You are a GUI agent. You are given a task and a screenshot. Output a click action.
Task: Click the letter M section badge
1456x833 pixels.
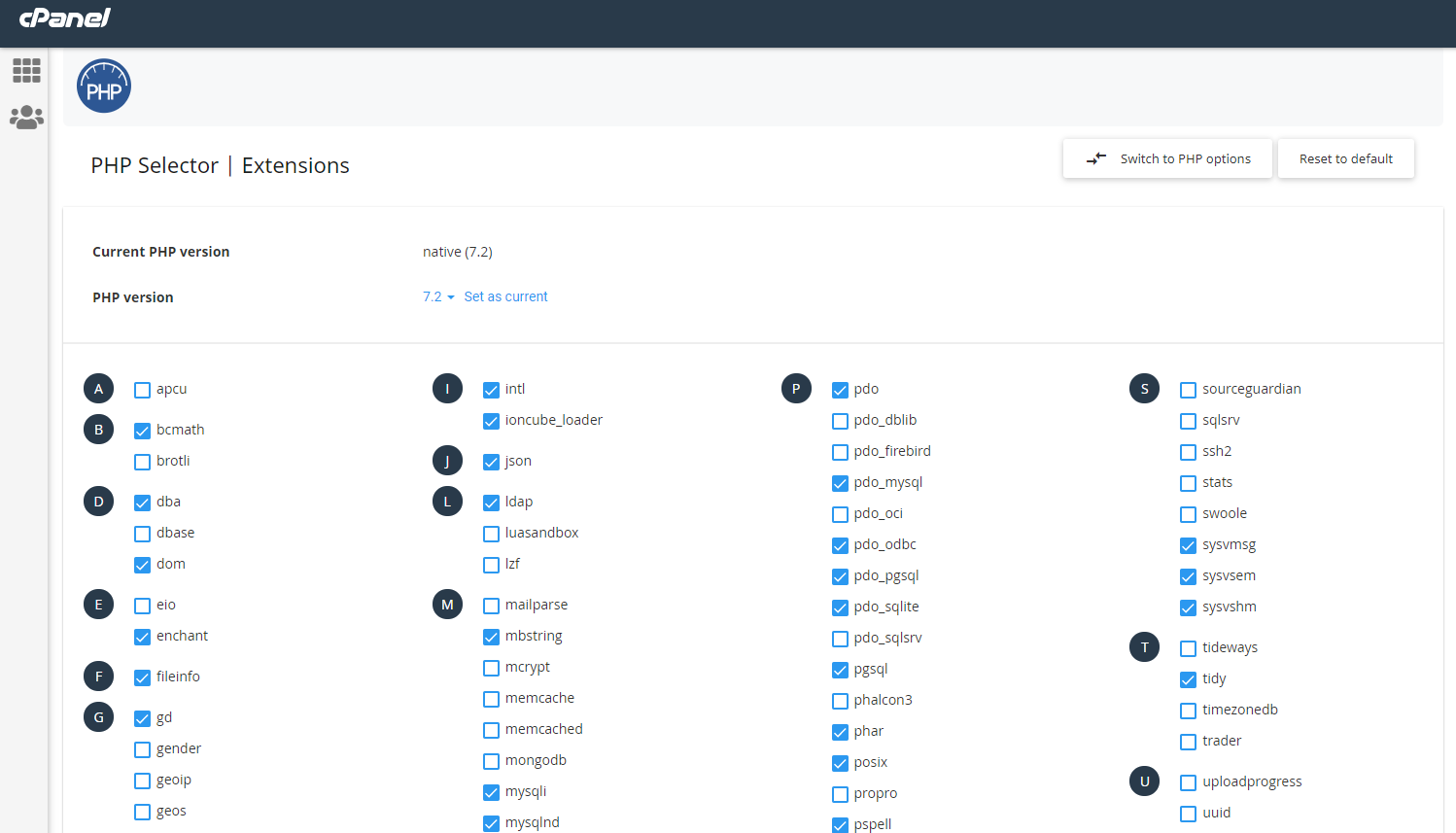click(447, 604)
